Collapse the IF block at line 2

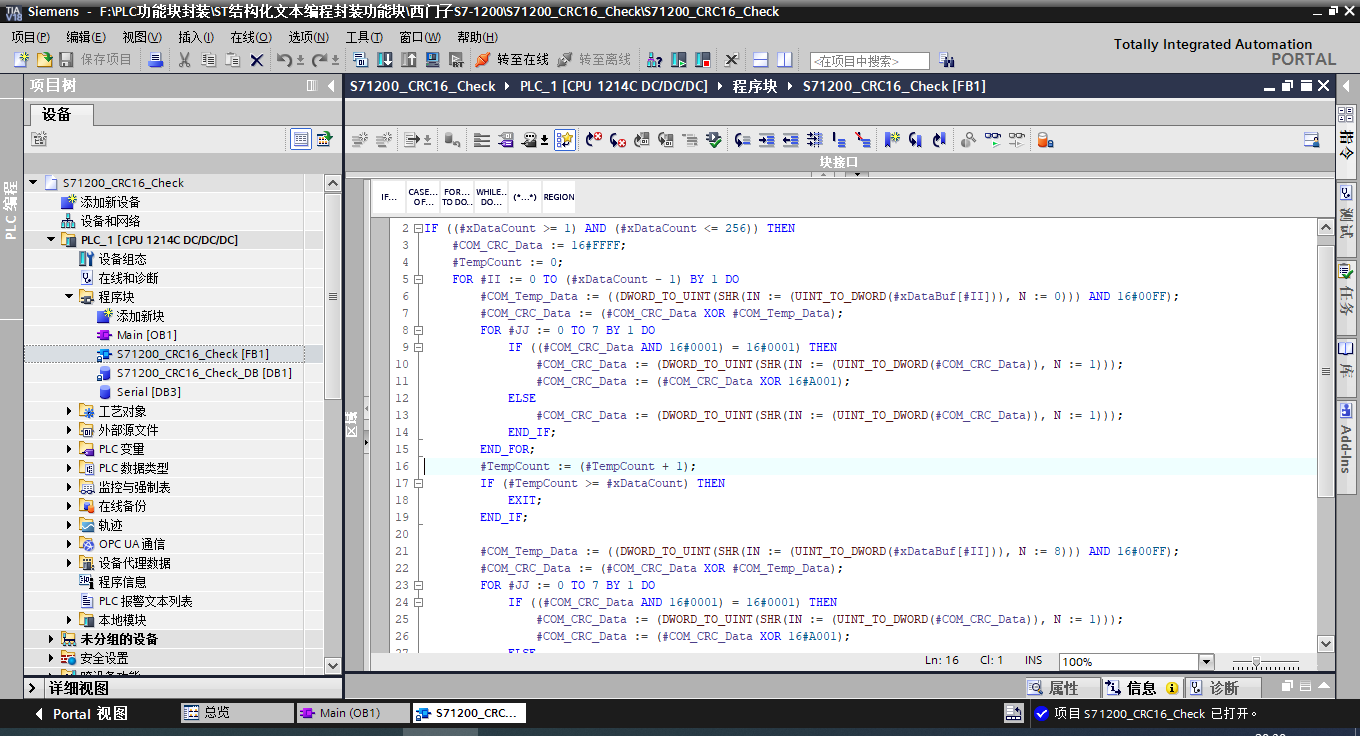tap(418, 229)
